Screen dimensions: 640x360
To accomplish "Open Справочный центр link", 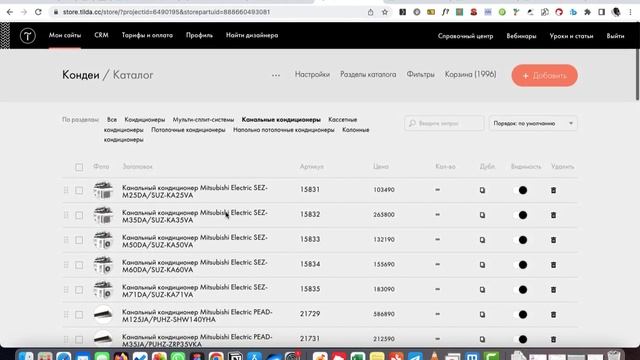I will 465,36.
